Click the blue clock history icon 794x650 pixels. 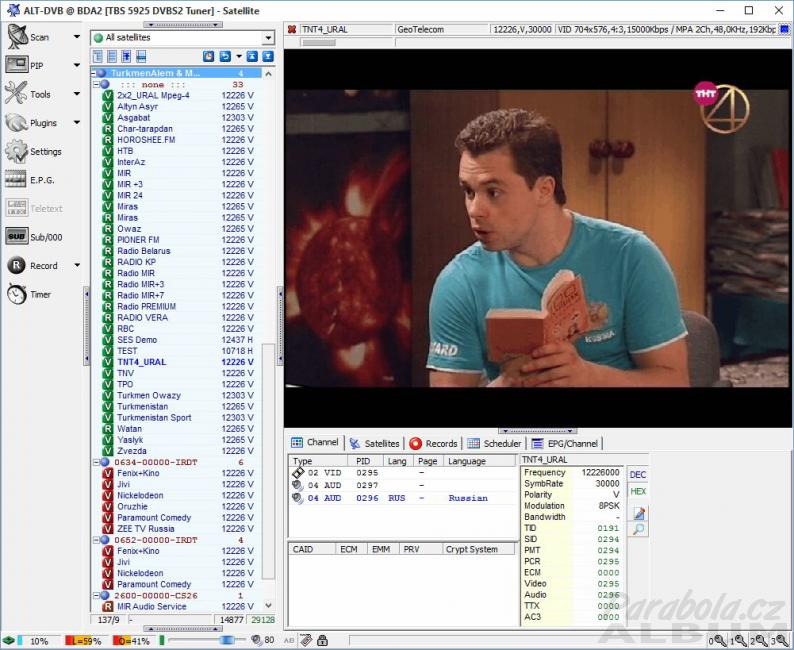pos(208,57)
